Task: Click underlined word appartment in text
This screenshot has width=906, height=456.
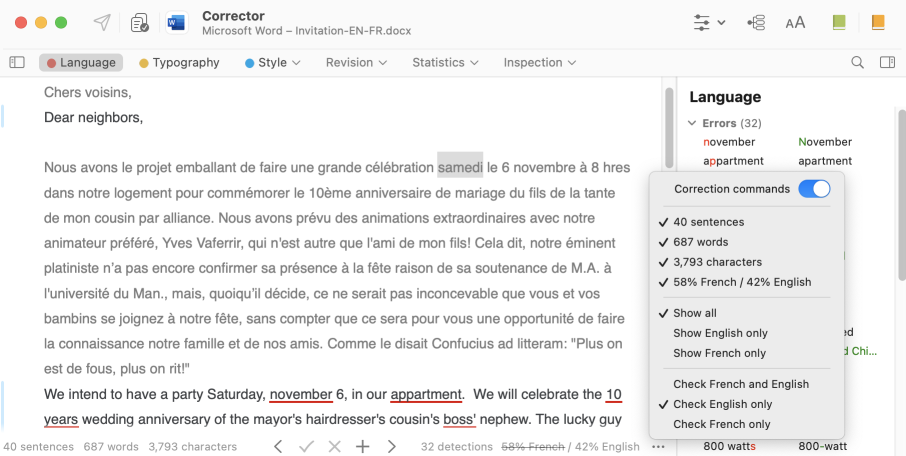Action: coord(426,395)
